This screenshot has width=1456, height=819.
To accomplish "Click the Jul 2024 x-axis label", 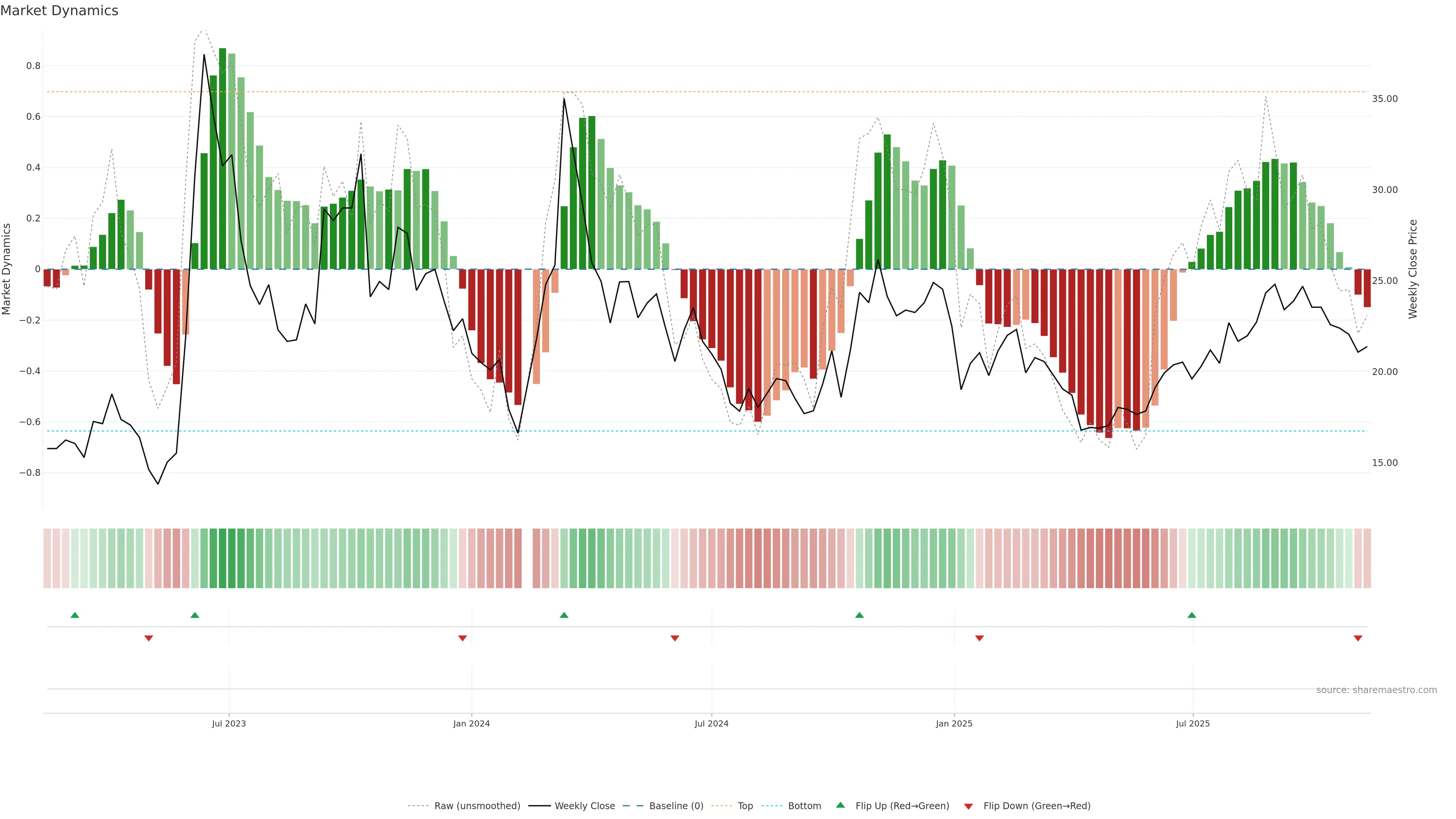I will pos(711,723).
